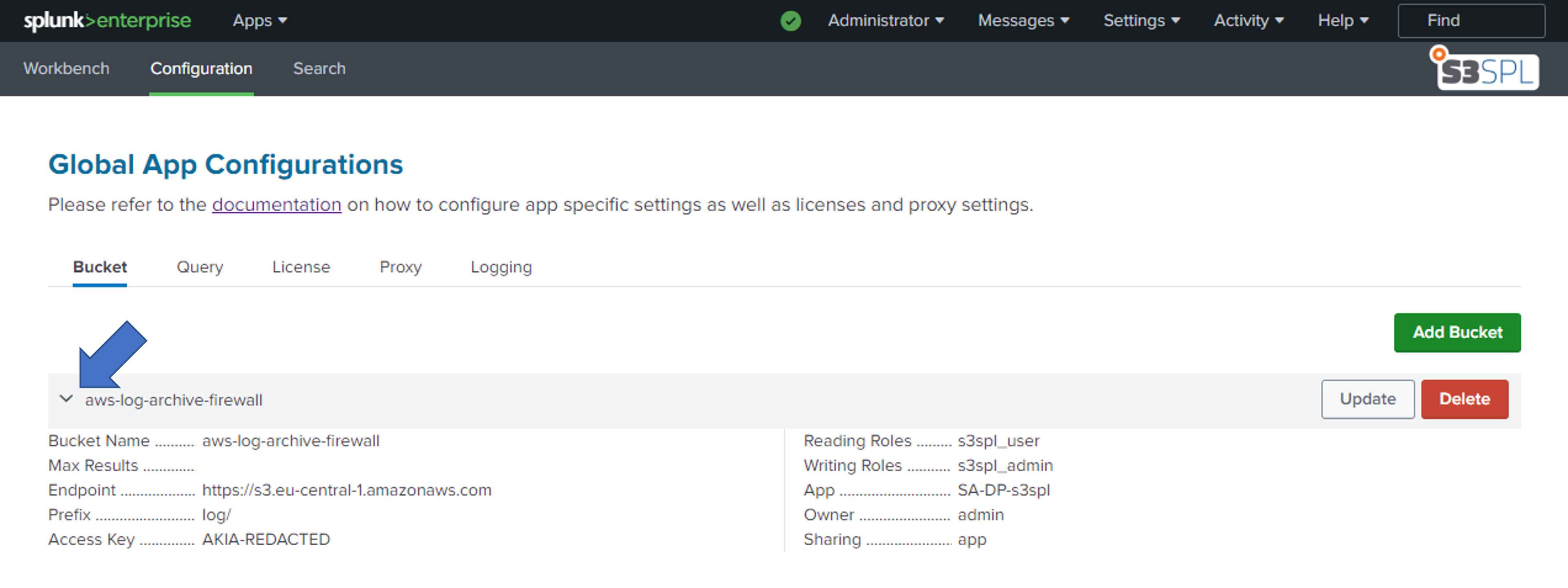Select the Proxy tab
1568x588 pixels.
coord(400,267)
